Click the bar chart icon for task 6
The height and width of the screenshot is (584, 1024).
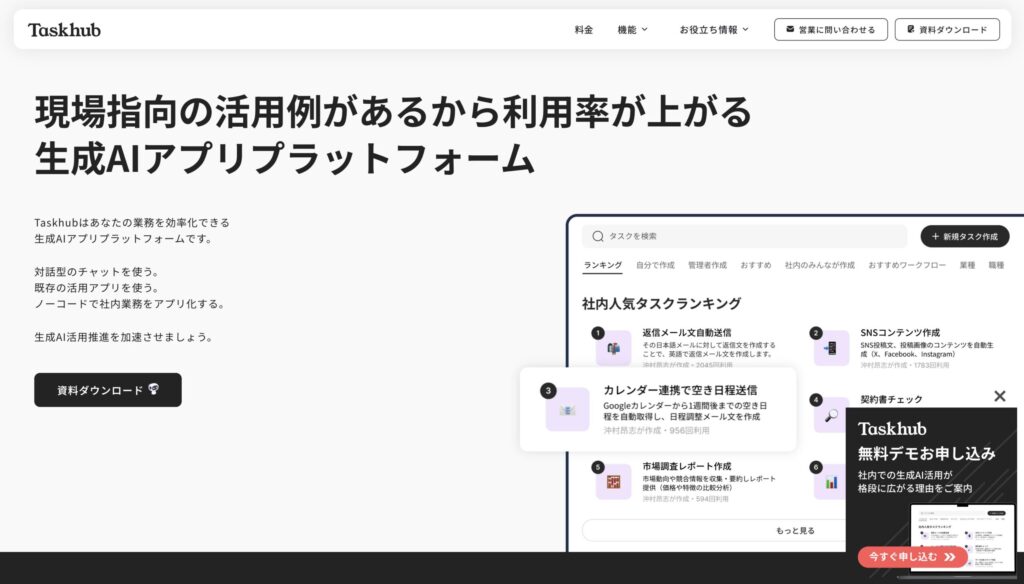tap(831, 481)
